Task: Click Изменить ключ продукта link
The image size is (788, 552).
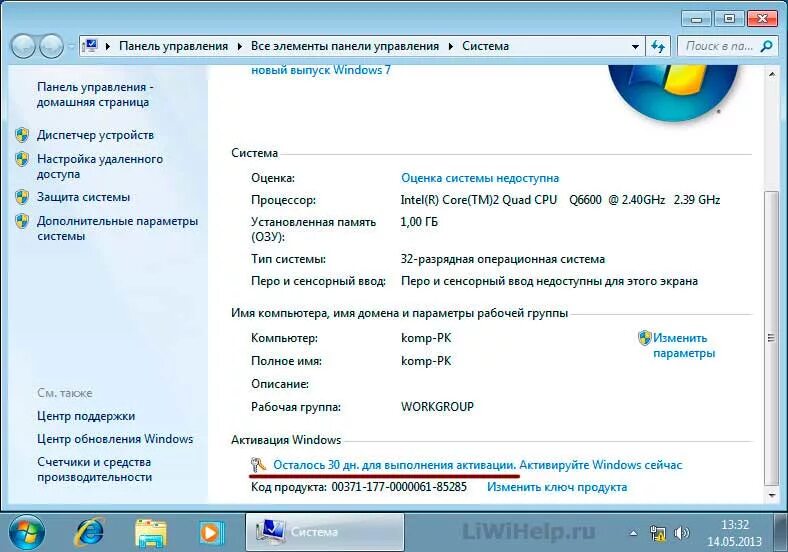Action: [x=557, y=487]
